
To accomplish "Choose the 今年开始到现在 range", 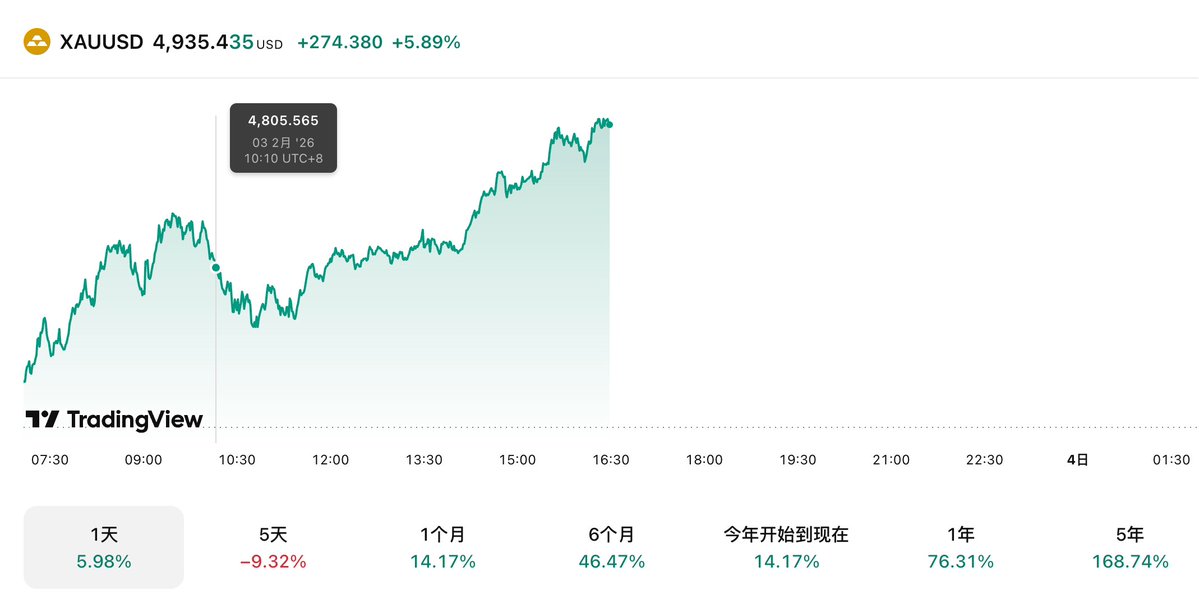I will [x=786, y=547].
